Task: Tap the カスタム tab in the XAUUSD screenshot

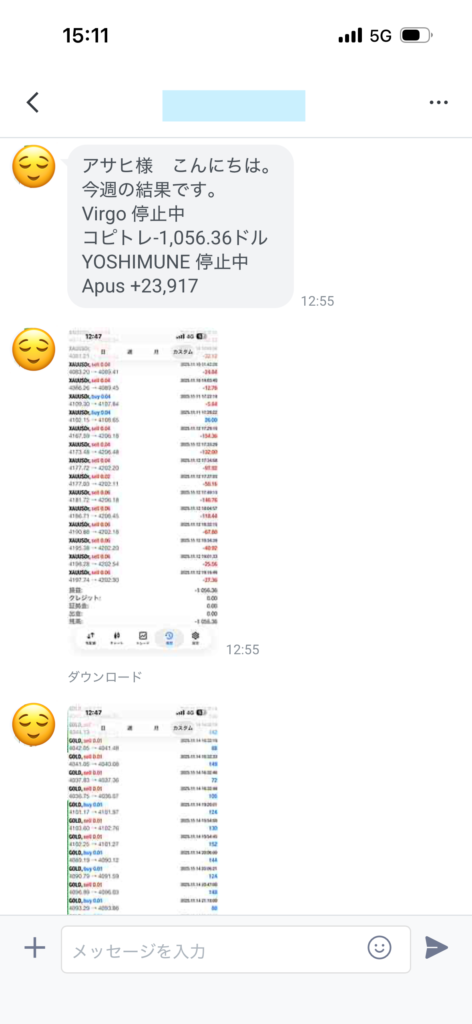Action: pos(182,352)
